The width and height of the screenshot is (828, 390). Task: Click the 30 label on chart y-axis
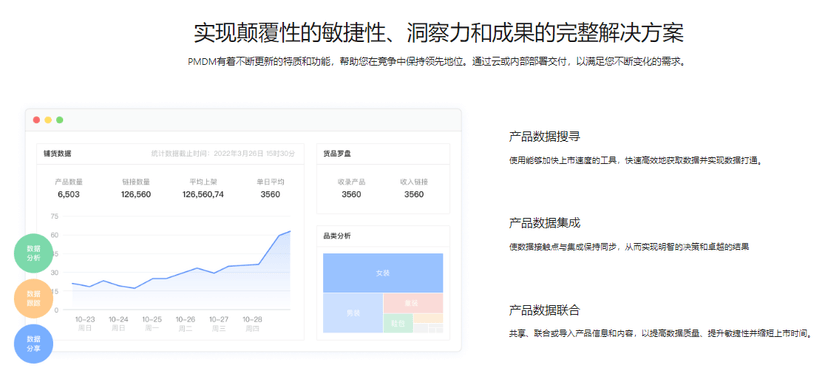(x=54, y=272)
